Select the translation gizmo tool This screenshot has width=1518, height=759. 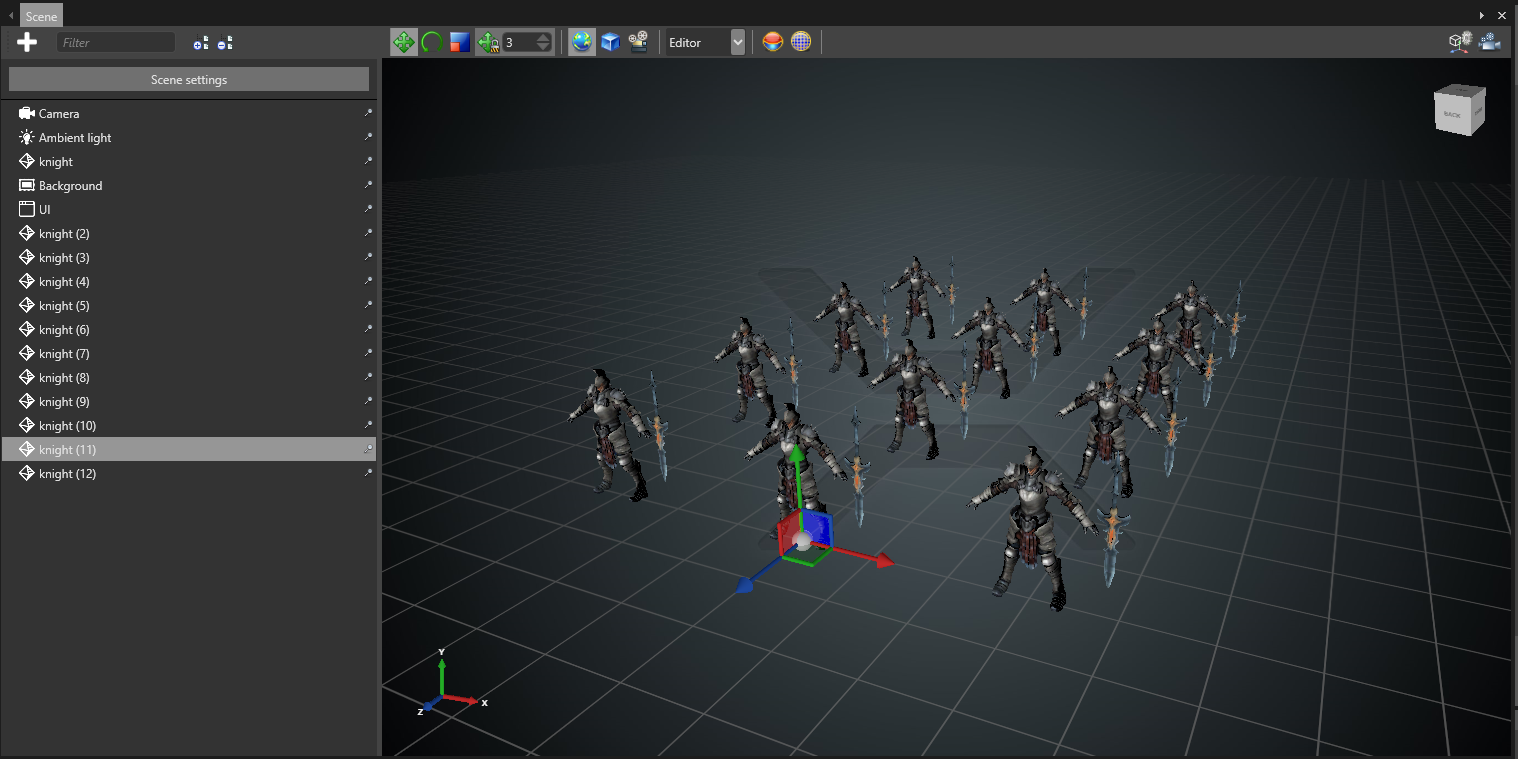click(404, 42)
